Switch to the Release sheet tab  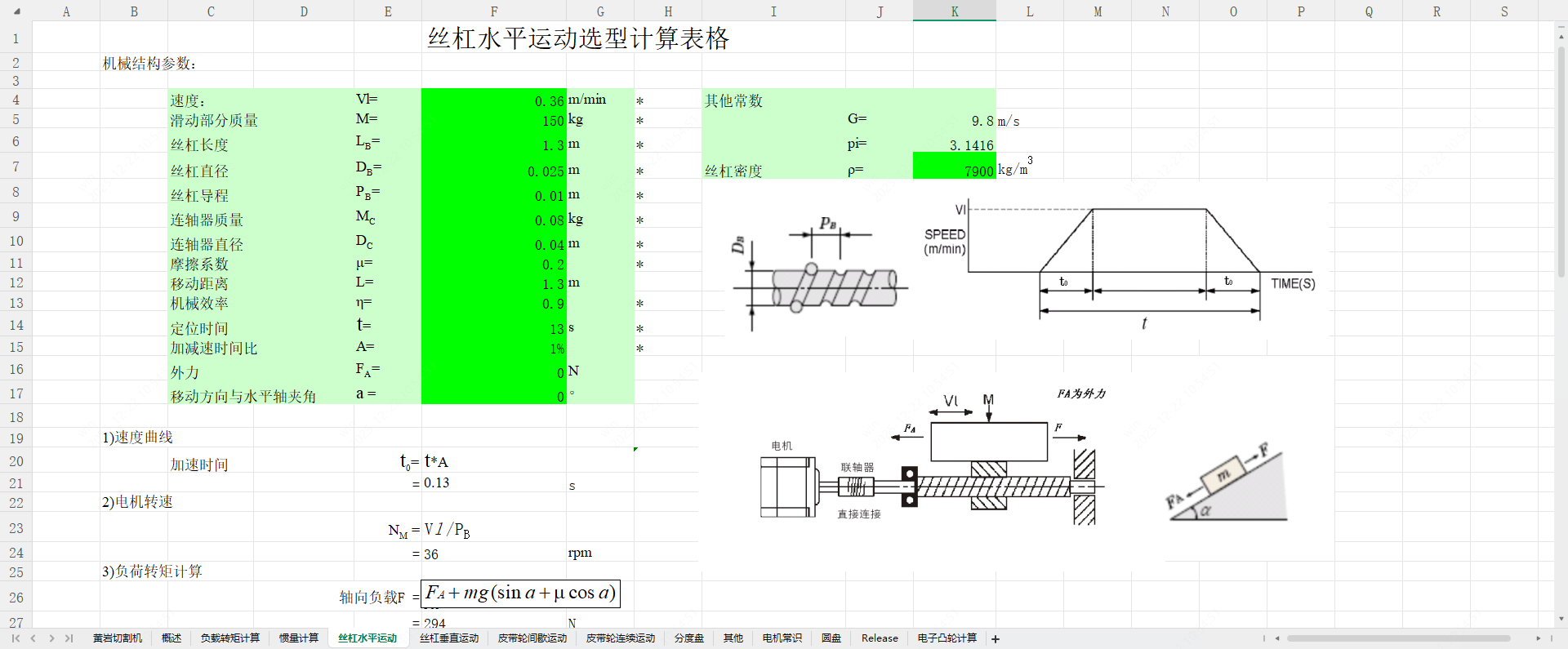coord(880,638)
